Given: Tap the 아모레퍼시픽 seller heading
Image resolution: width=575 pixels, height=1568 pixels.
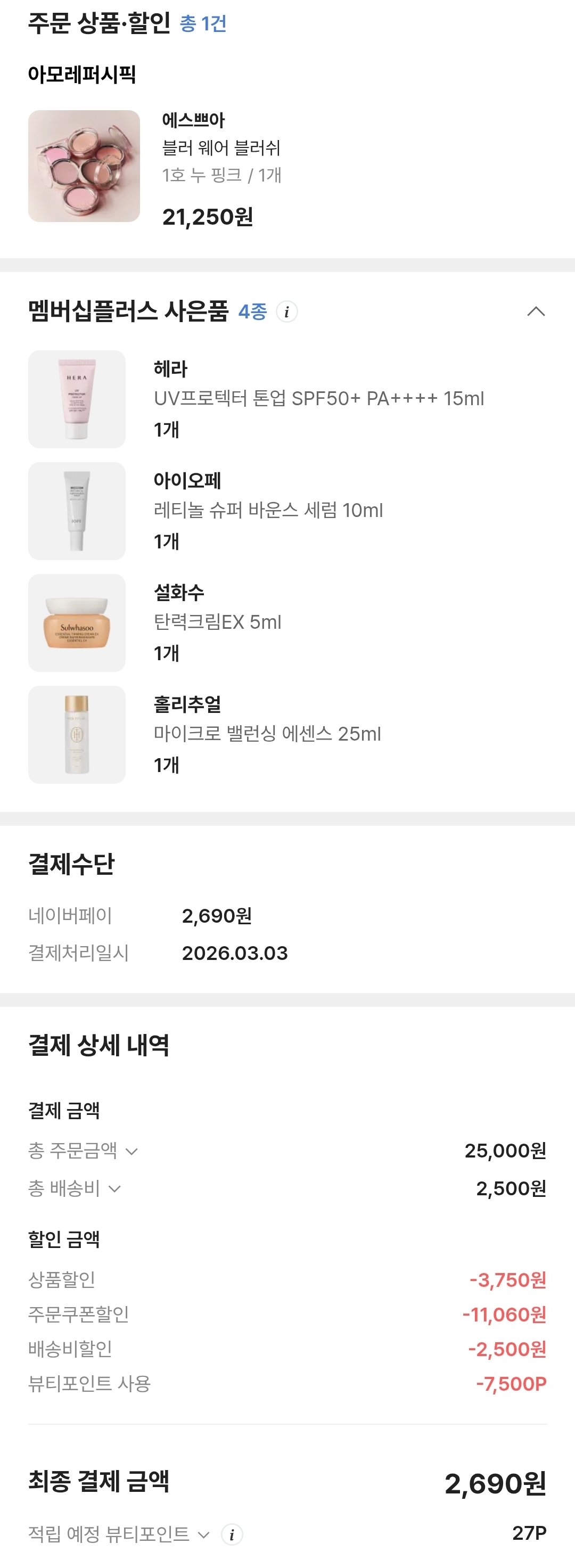Looking at the screenshot, I should [x=81, y=74].
